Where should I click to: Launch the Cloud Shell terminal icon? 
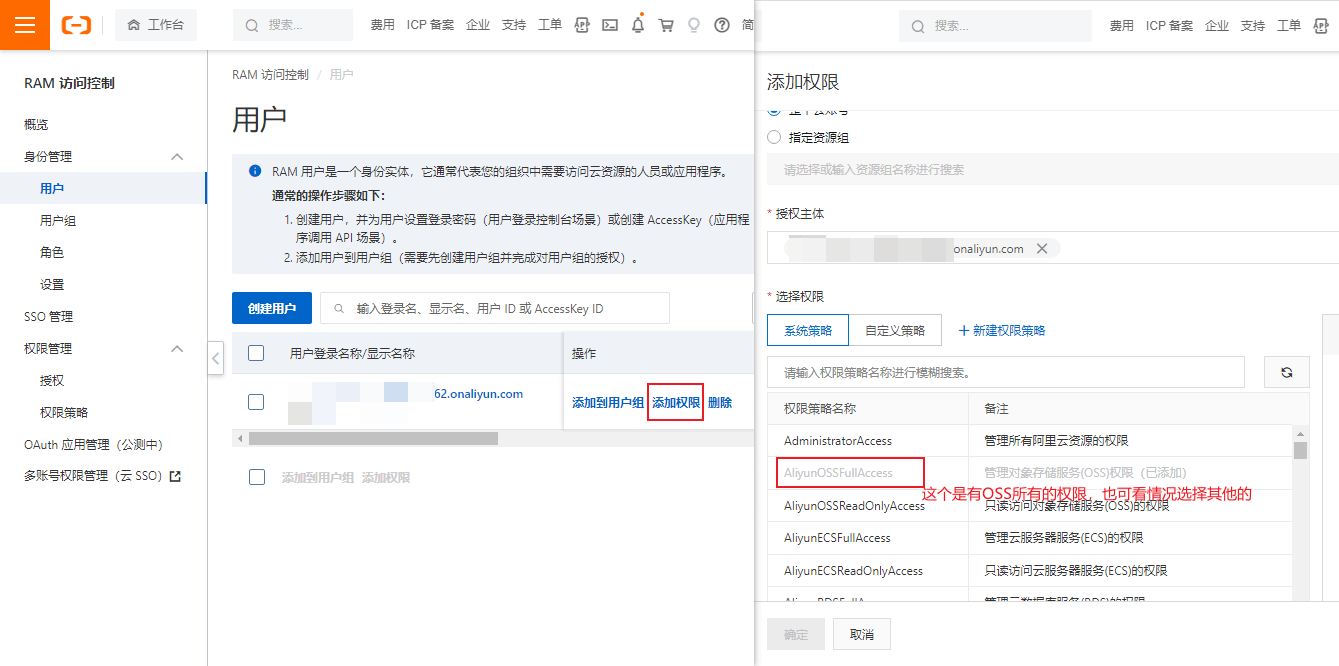610,25
